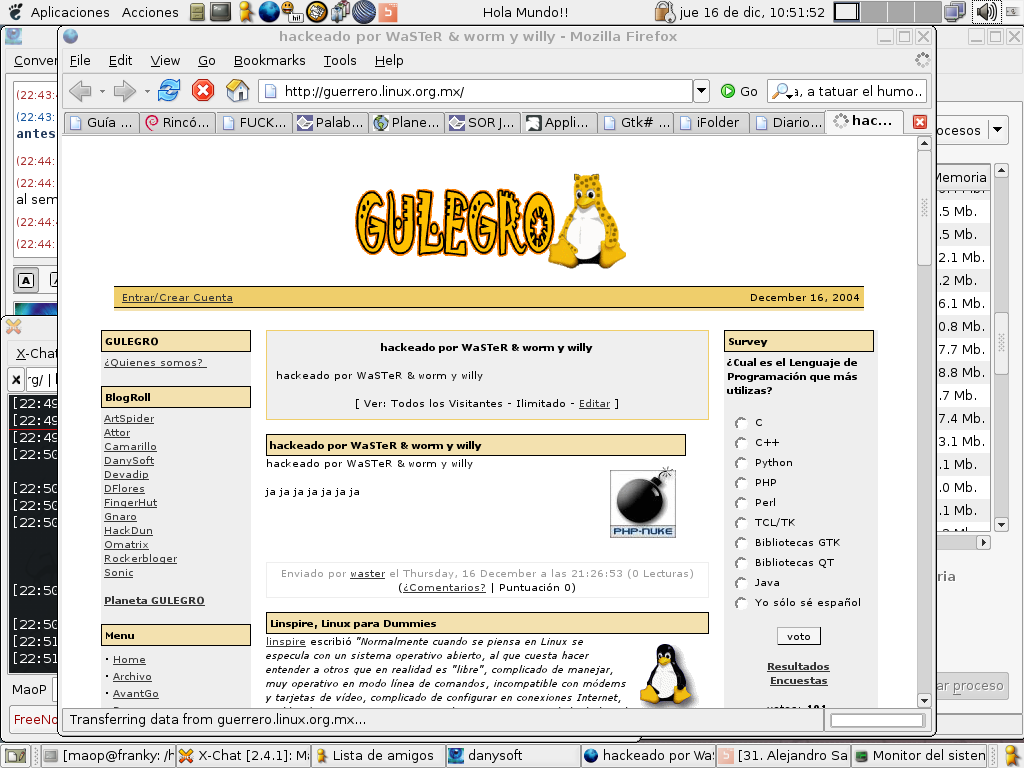Open the Forward button history dropdown
Image resolution: width=1024 pixels, height=768 pixels.
(x=147, y=91)
